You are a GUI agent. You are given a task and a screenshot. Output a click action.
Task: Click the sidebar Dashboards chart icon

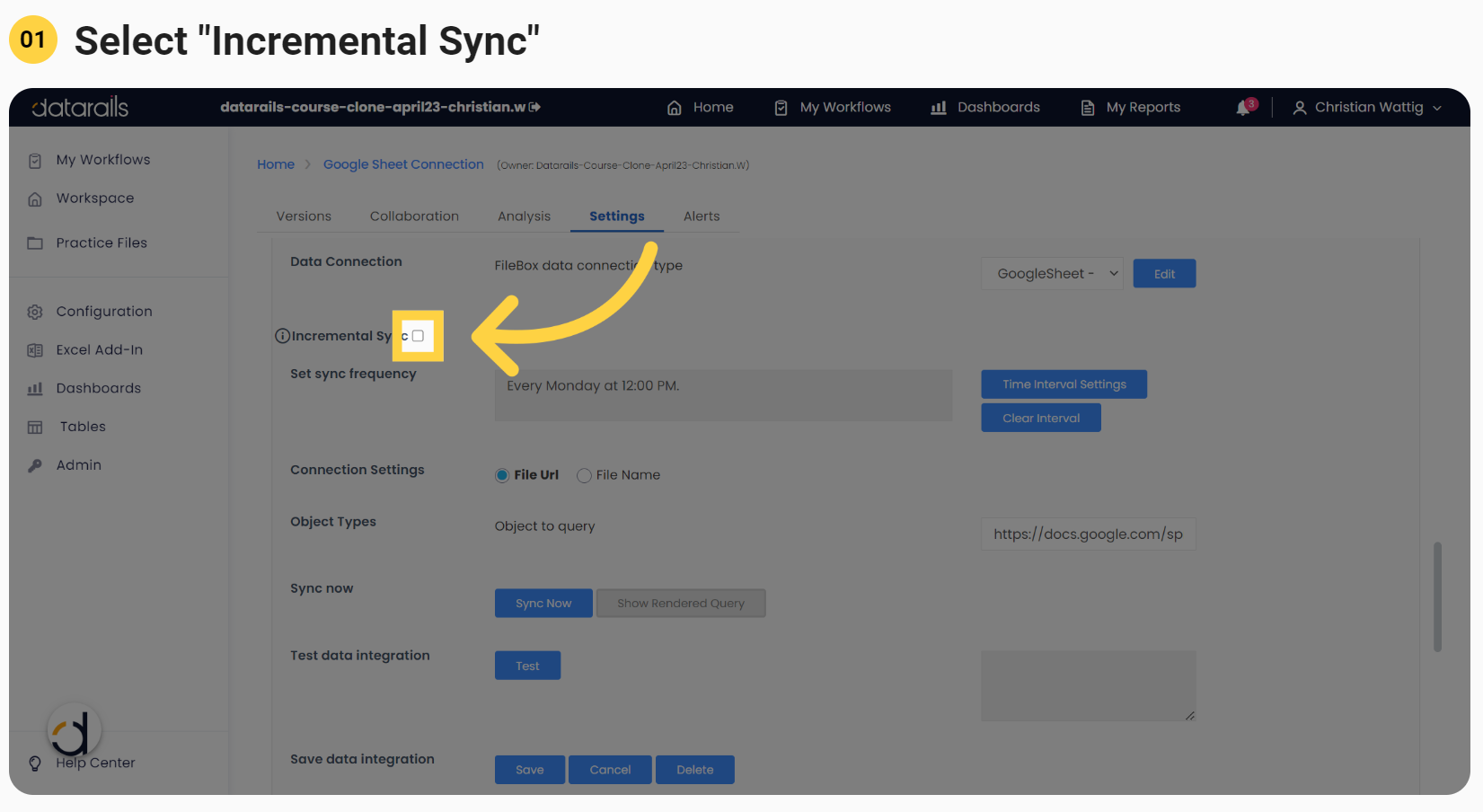click(35, 389)
